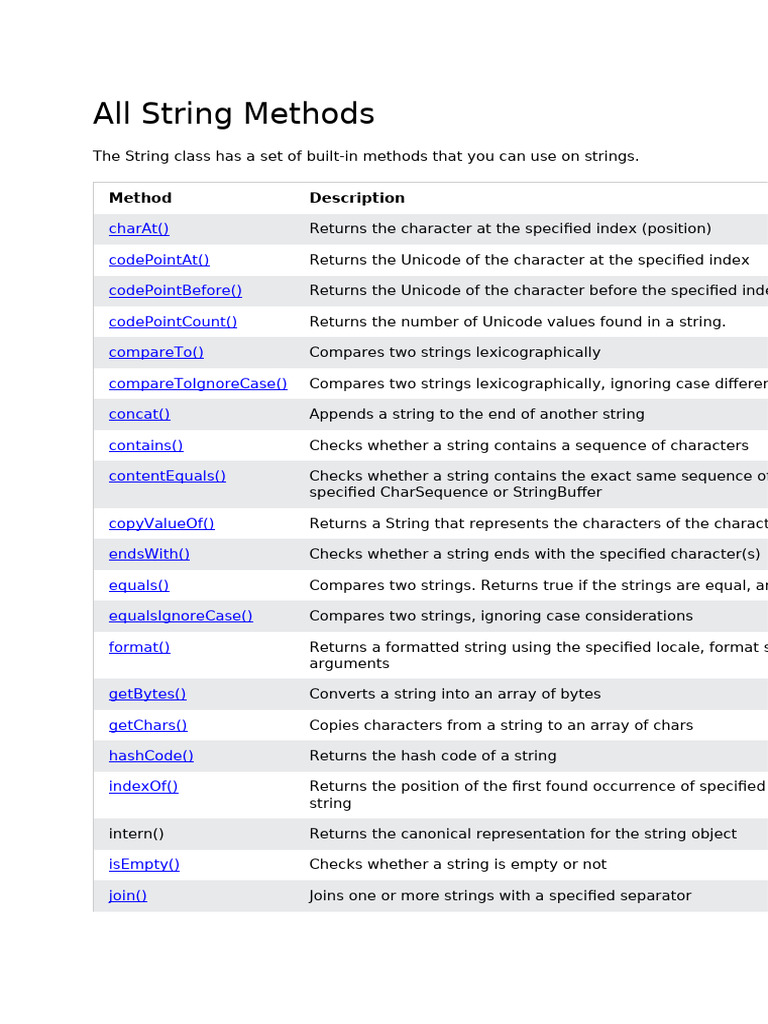This screenshot has height=1024, width=768.
Task: Click the concat() link
Action: click(139, 414)
